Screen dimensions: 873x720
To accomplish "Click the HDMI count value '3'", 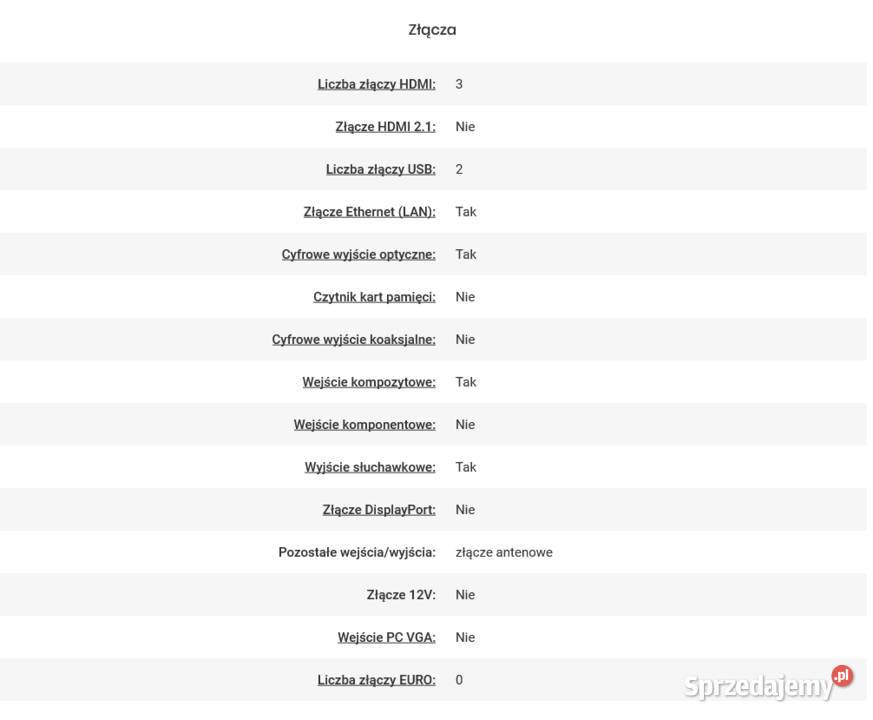I will (459, 84).
